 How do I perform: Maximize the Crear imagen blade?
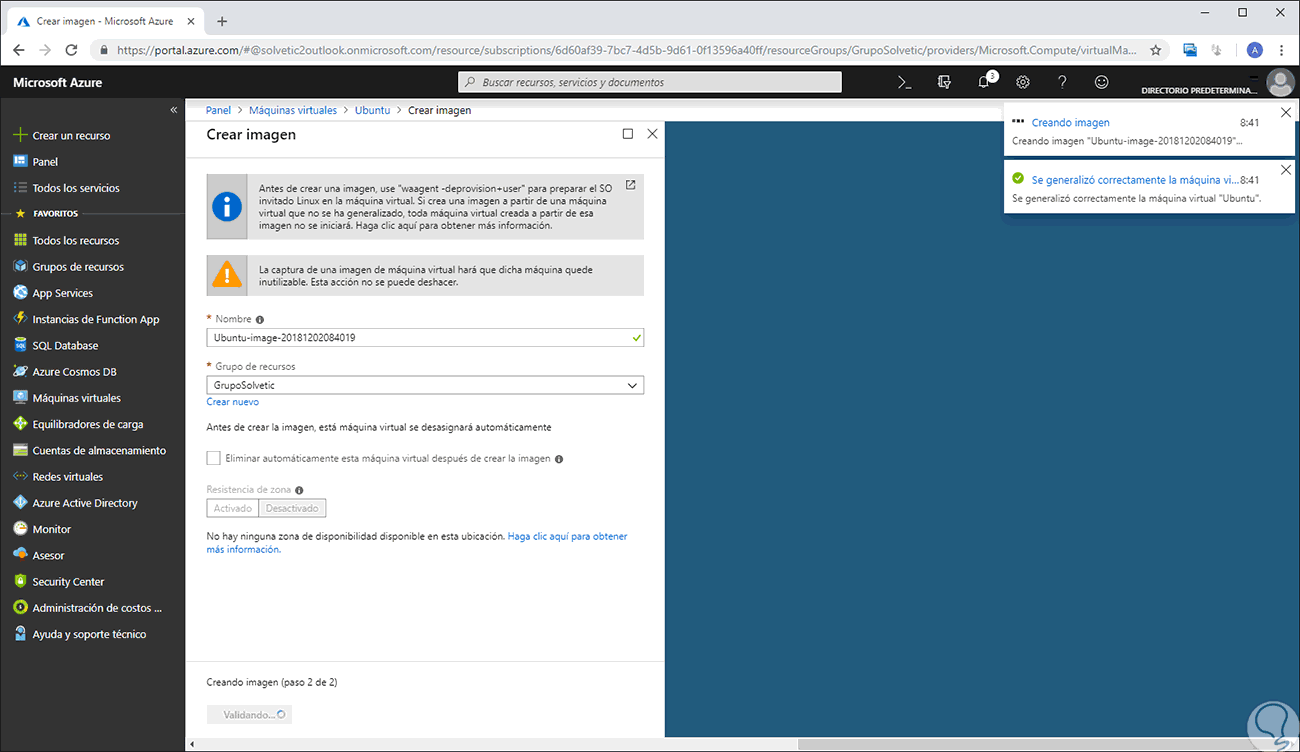[x=628, y=134]
